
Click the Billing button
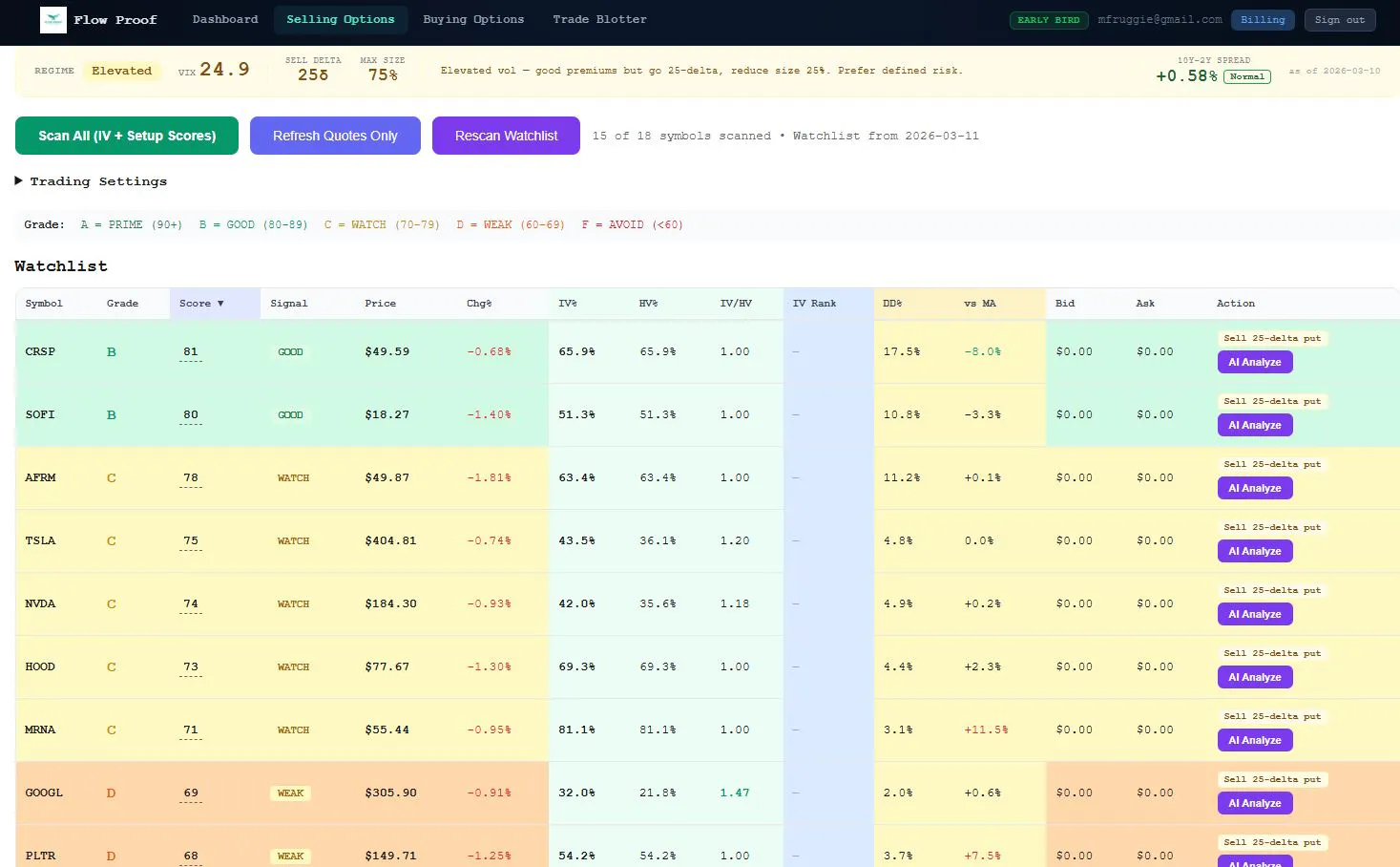(x=1263, y=20)
